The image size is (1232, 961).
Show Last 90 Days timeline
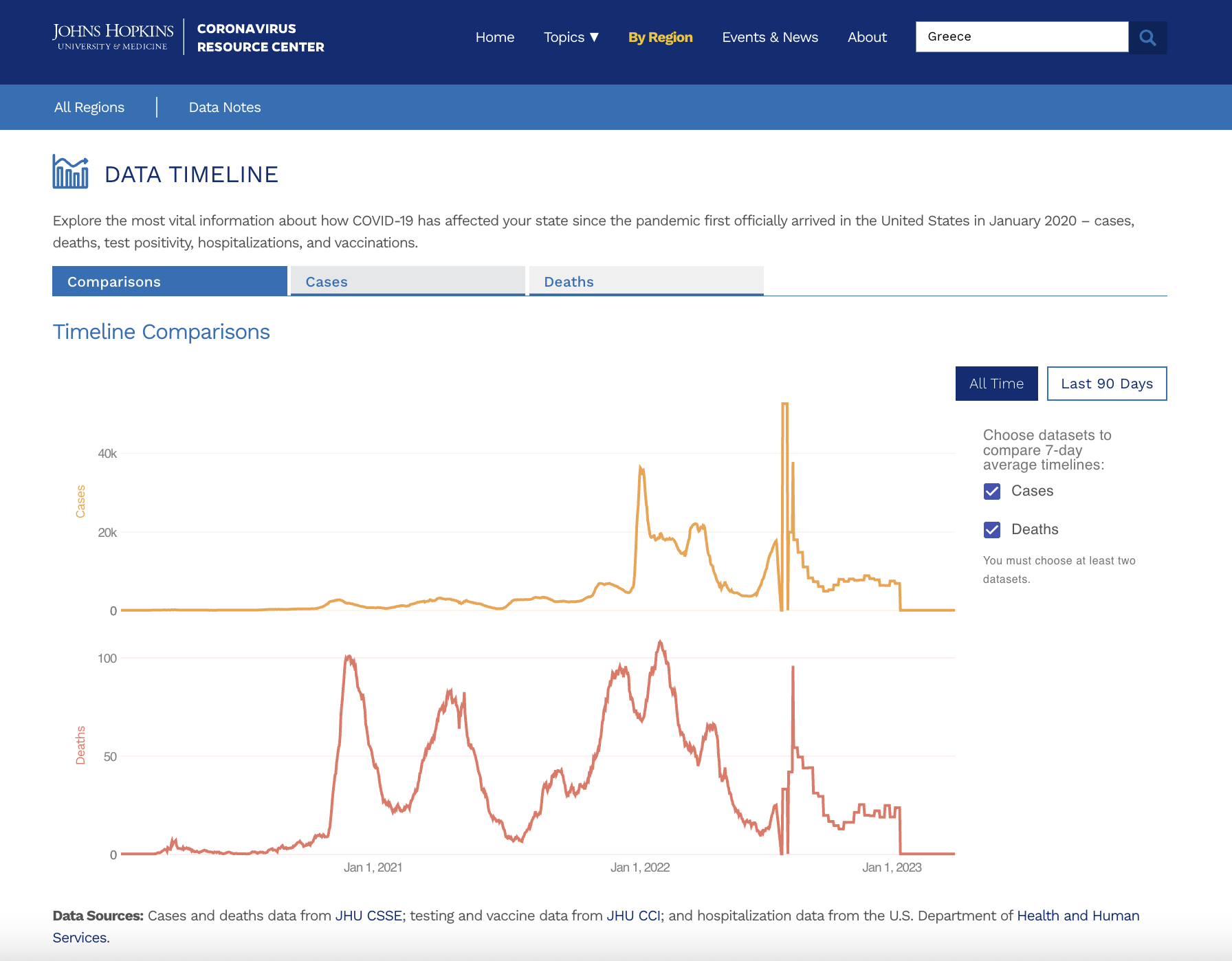pos(1106,384)
